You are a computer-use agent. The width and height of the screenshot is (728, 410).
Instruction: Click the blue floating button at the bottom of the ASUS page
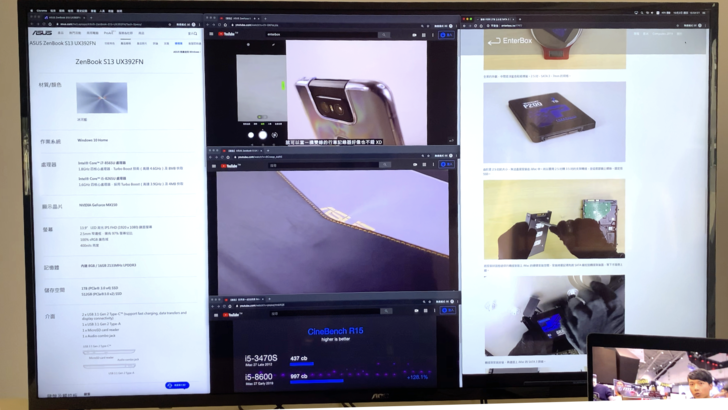(177, 385)
